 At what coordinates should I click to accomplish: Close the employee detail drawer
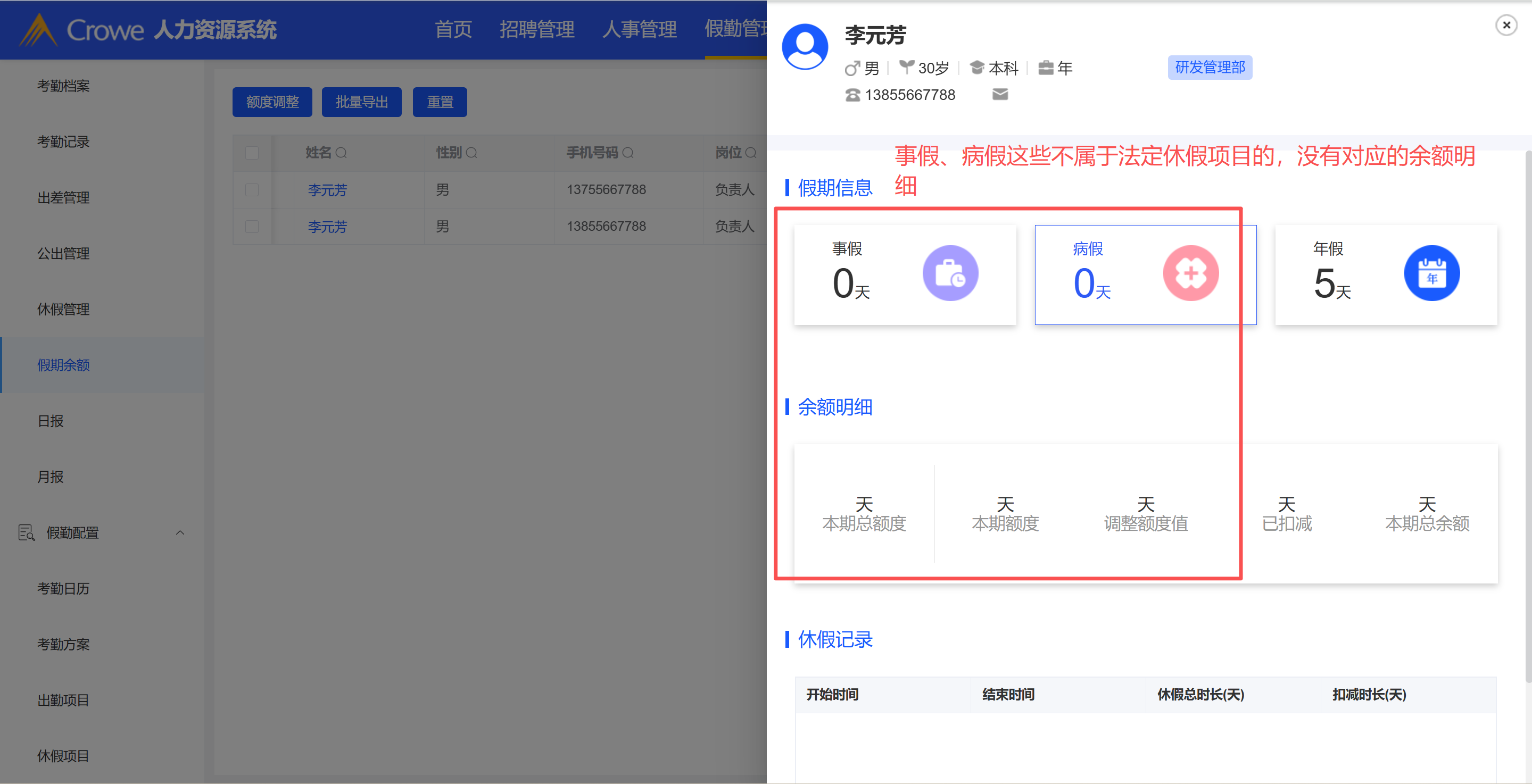pyautogui.click(x=1506, y=25)
